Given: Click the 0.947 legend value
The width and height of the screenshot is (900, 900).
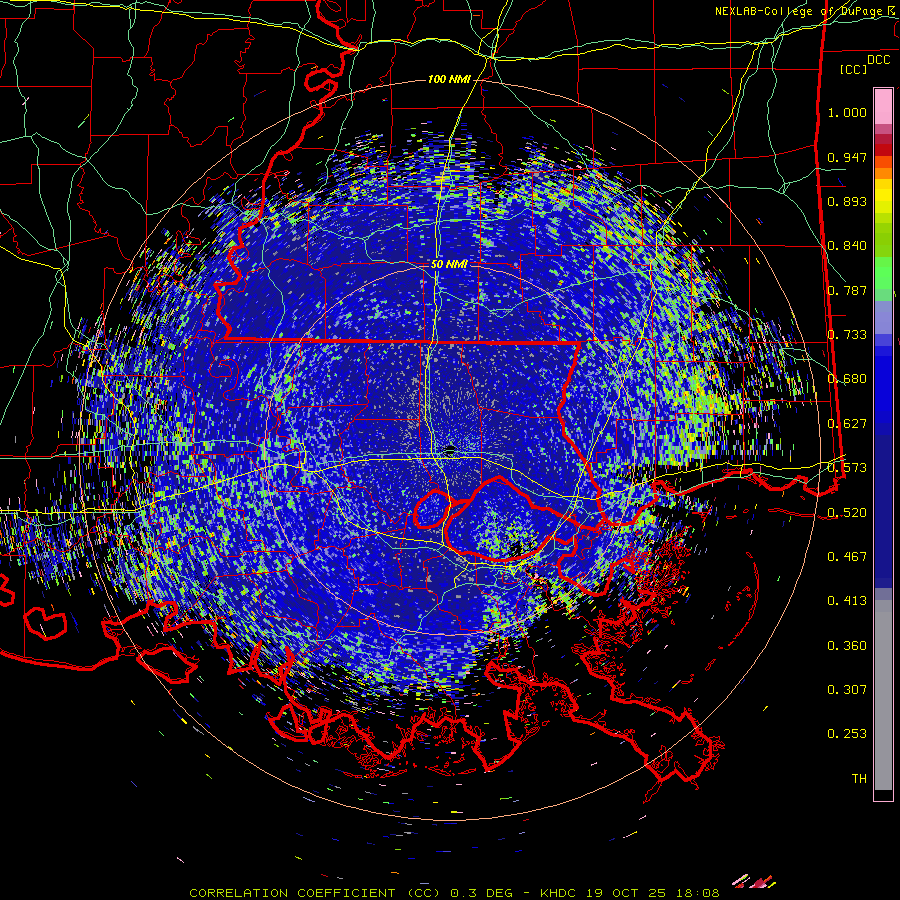Looking at the screenshot, I should click(x=847, y=157).
